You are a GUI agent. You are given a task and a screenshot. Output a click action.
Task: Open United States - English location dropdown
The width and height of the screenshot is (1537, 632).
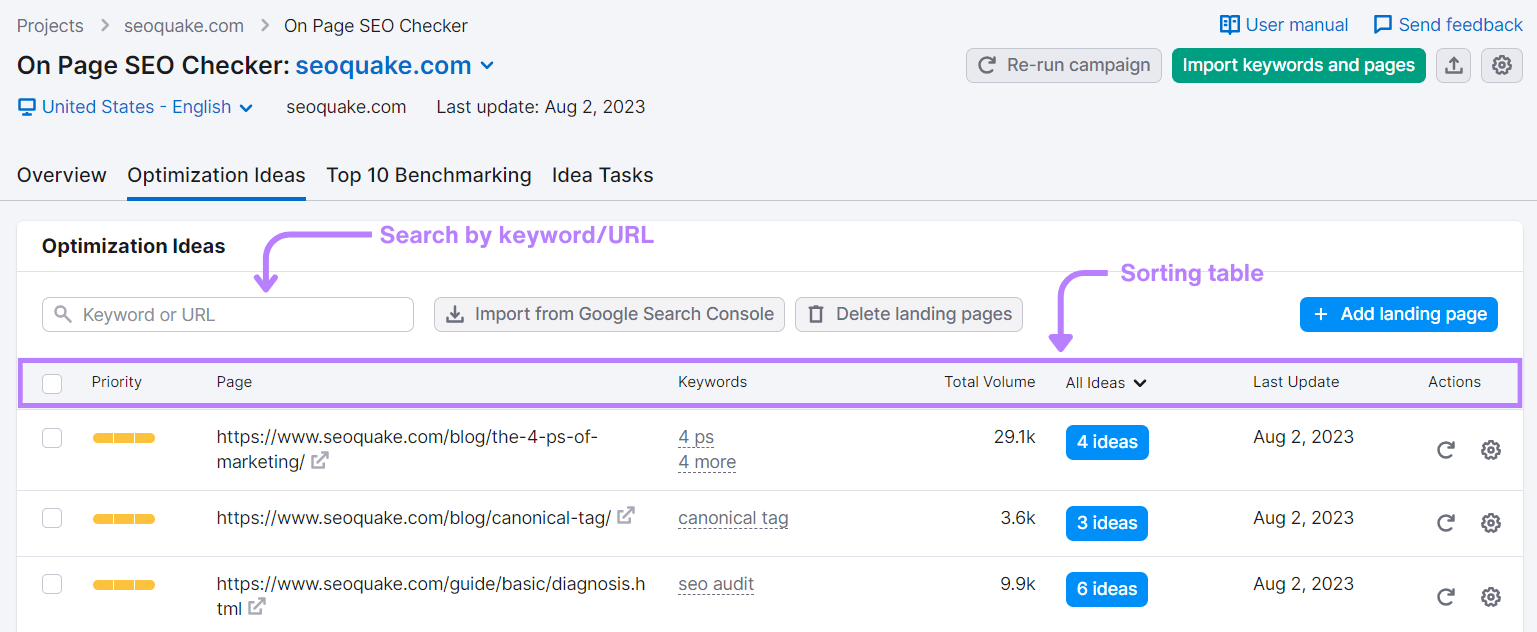pos(136,107)
